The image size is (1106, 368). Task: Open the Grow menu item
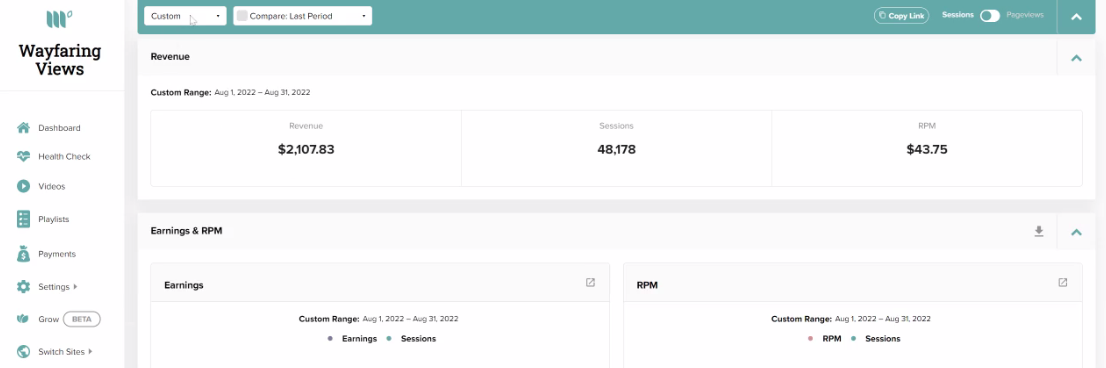[x=49, y=319]
